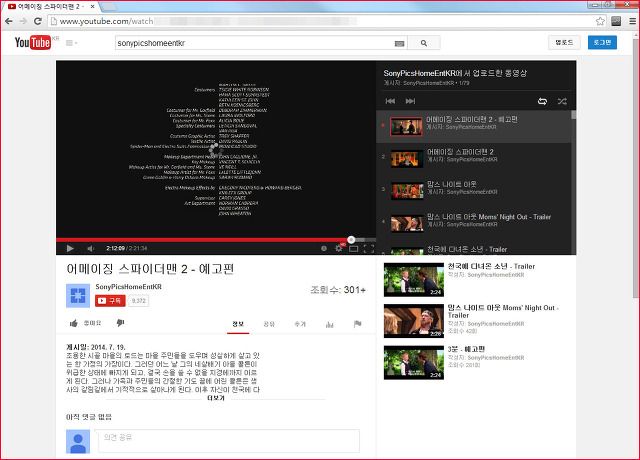640x460 pixels.
Task: Open the player settings gear icon
Action: click(x=339, y=248)
